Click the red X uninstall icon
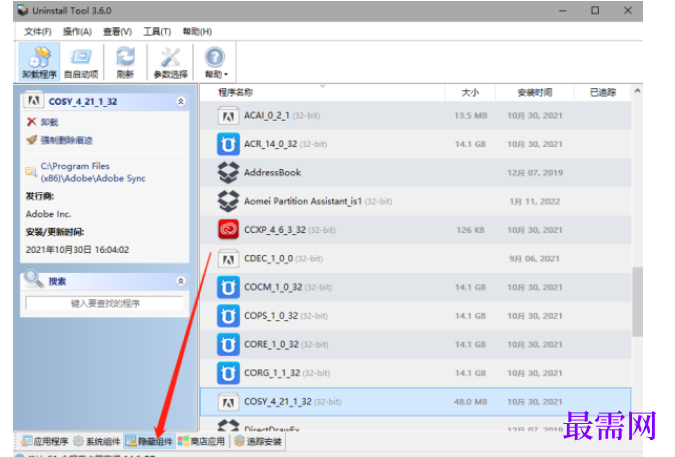 pyautogui.click(x=31, y=122)
